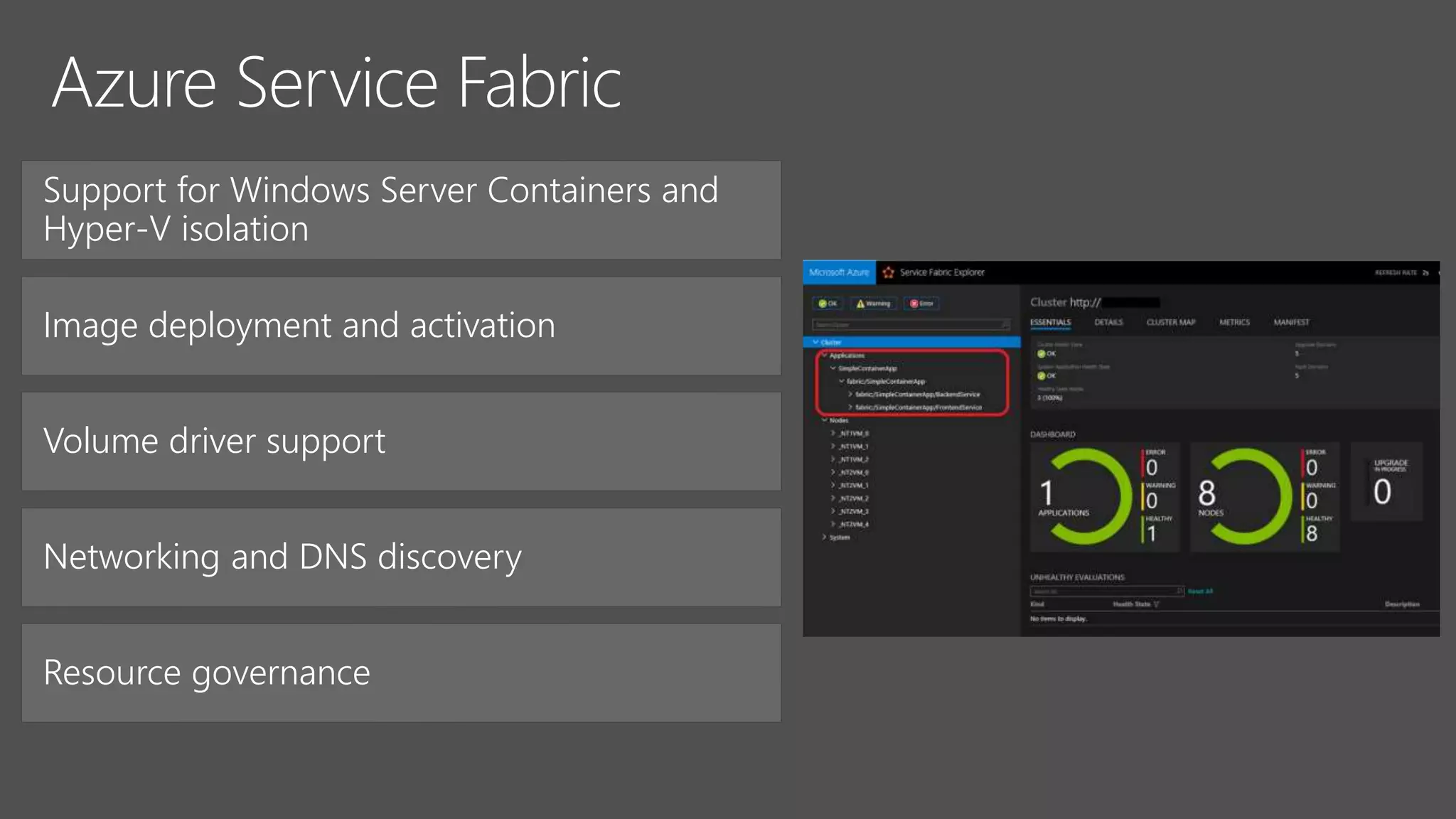Switch to the Details tab
This screenshot has width=1456, height=819.
coord(1108,323)
